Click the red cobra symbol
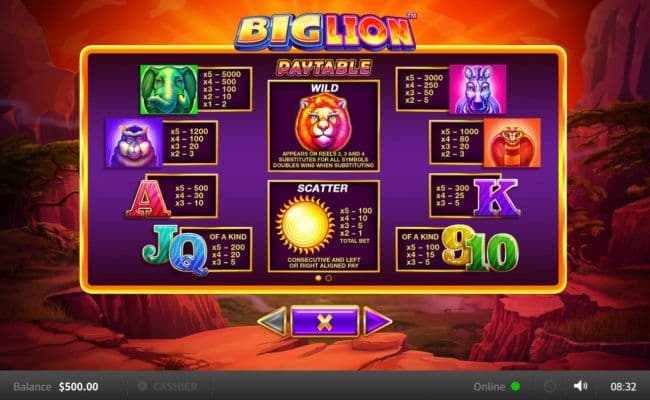650x400 pixels. 512,143
